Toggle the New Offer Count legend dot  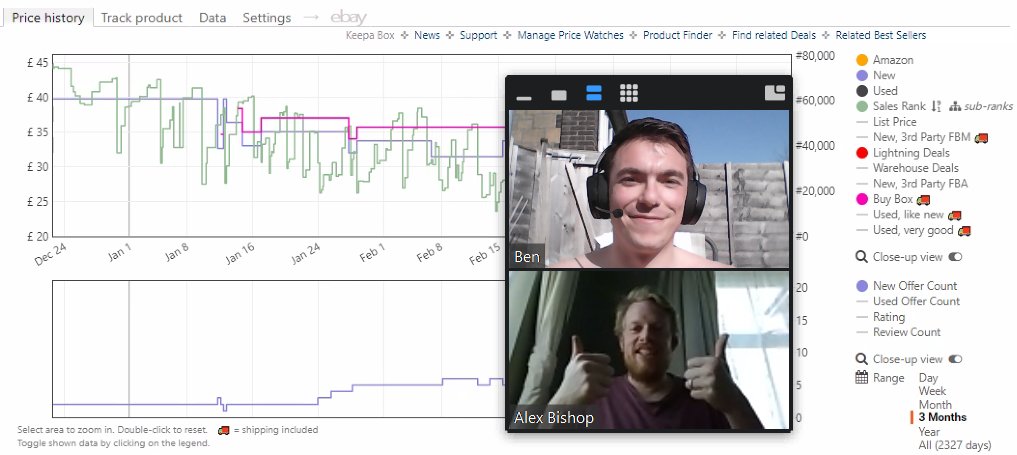(x=862, y=286)
